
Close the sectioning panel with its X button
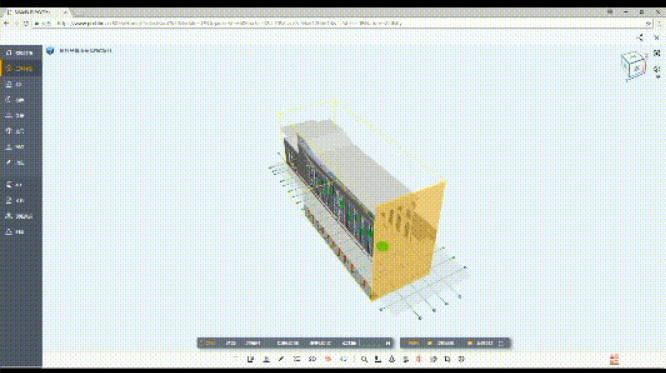tap(388, 343)
